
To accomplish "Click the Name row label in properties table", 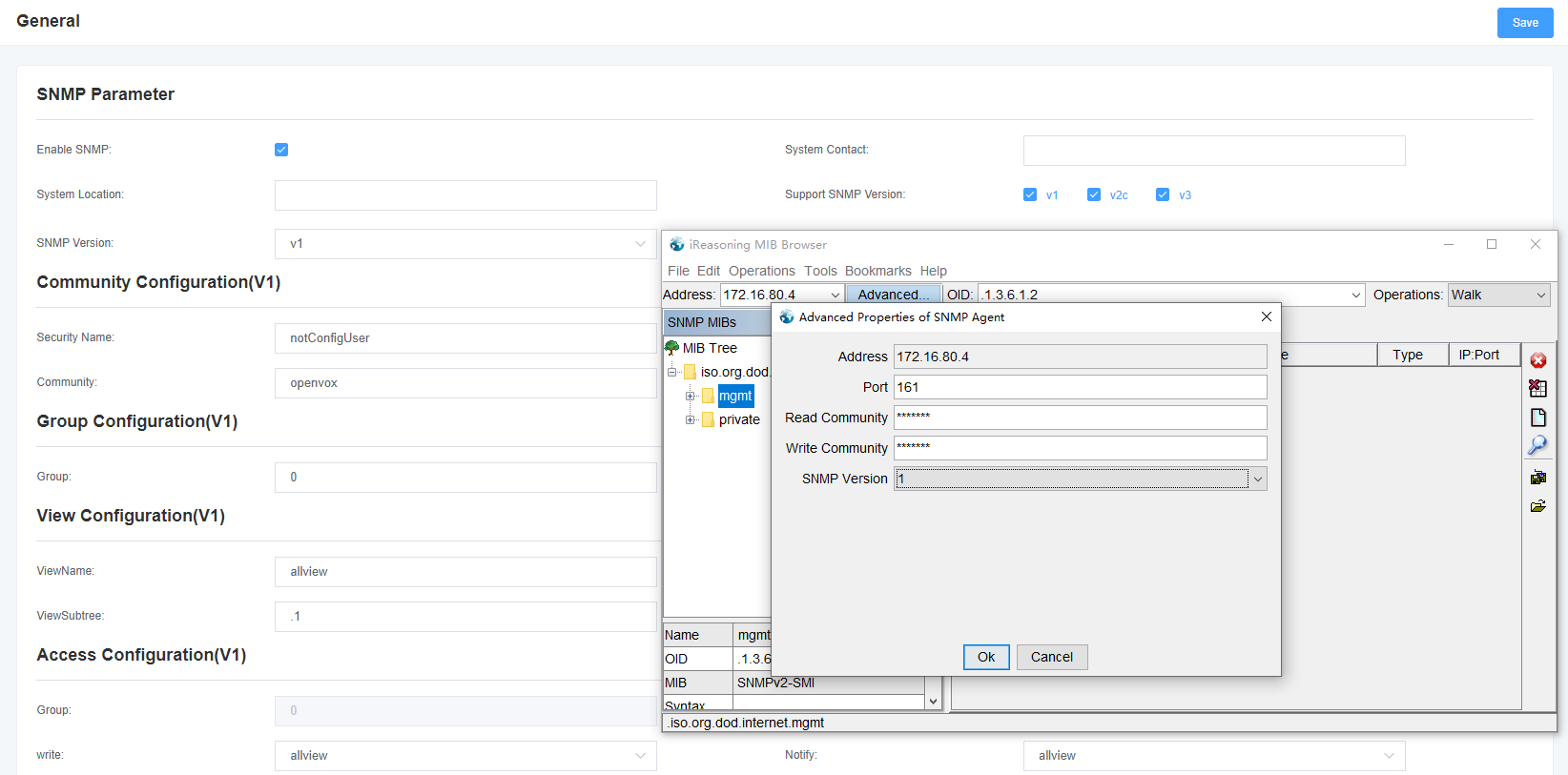I will click(698, 635).
